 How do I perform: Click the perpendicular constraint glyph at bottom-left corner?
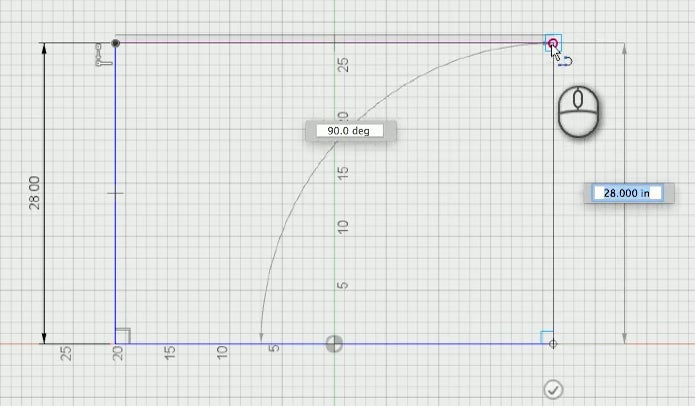pyautogui.click(x=123, y=336)
